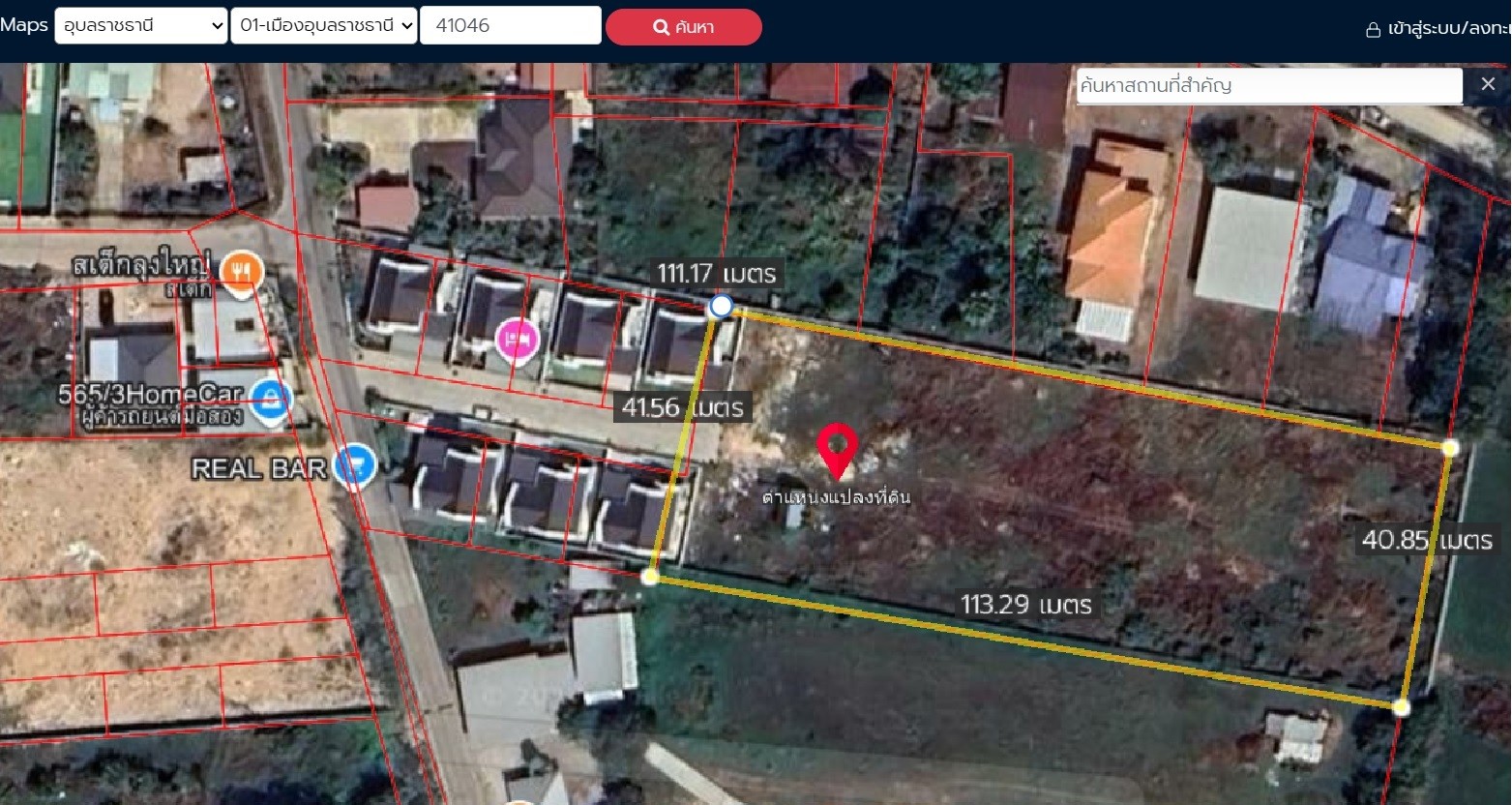Click the blue 565/3HomeCar marker icon
The image size is (1512, 805).
click(270, 399)
